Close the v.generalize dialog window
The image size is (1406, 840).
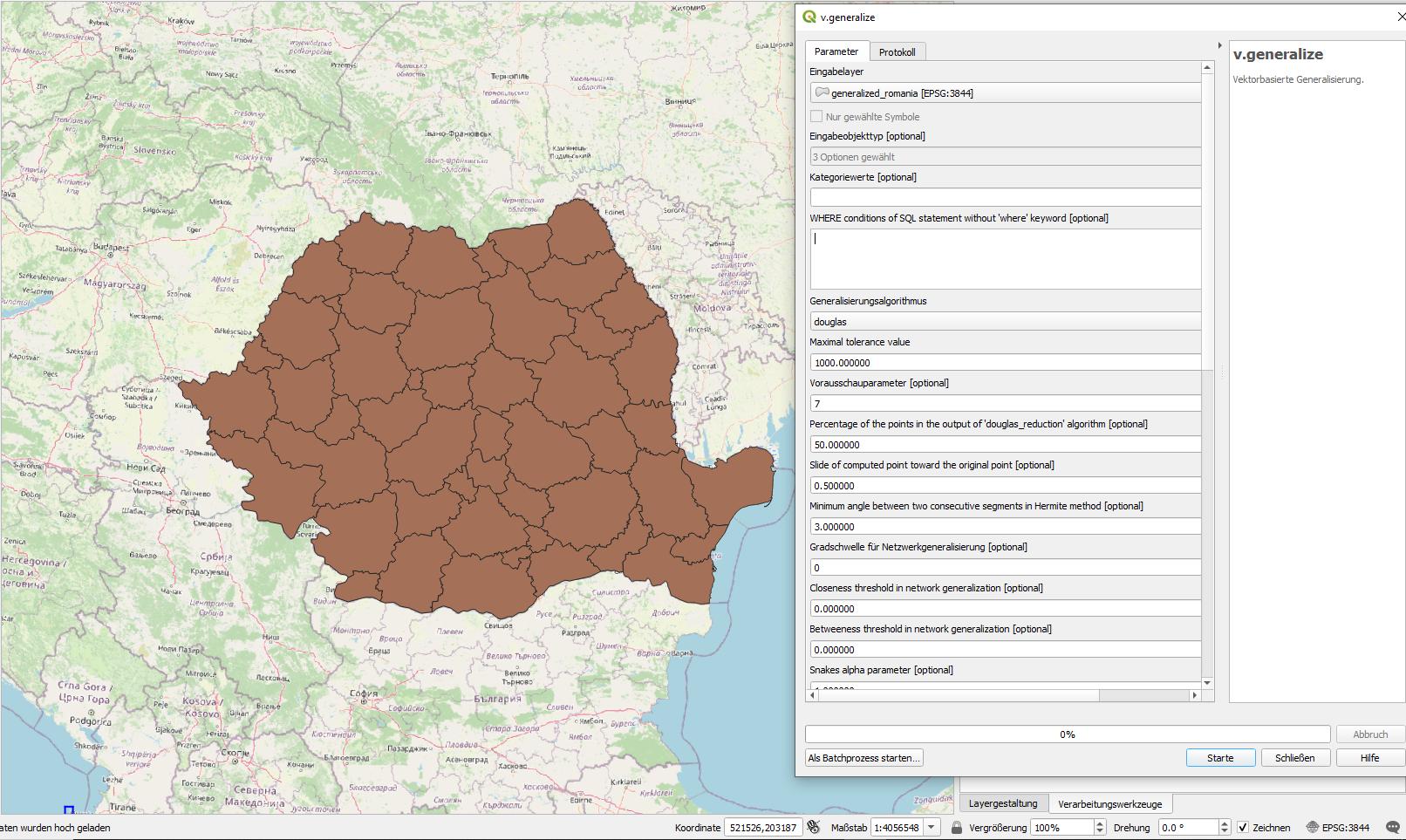[1401, 17]
